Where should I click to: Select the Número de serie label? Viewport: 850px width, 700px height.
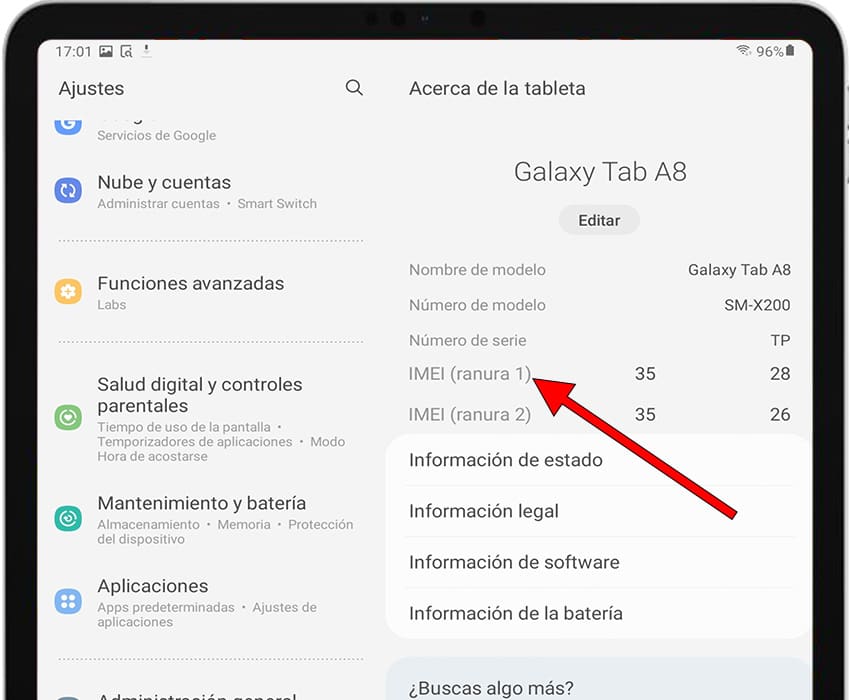coord(467,340)
